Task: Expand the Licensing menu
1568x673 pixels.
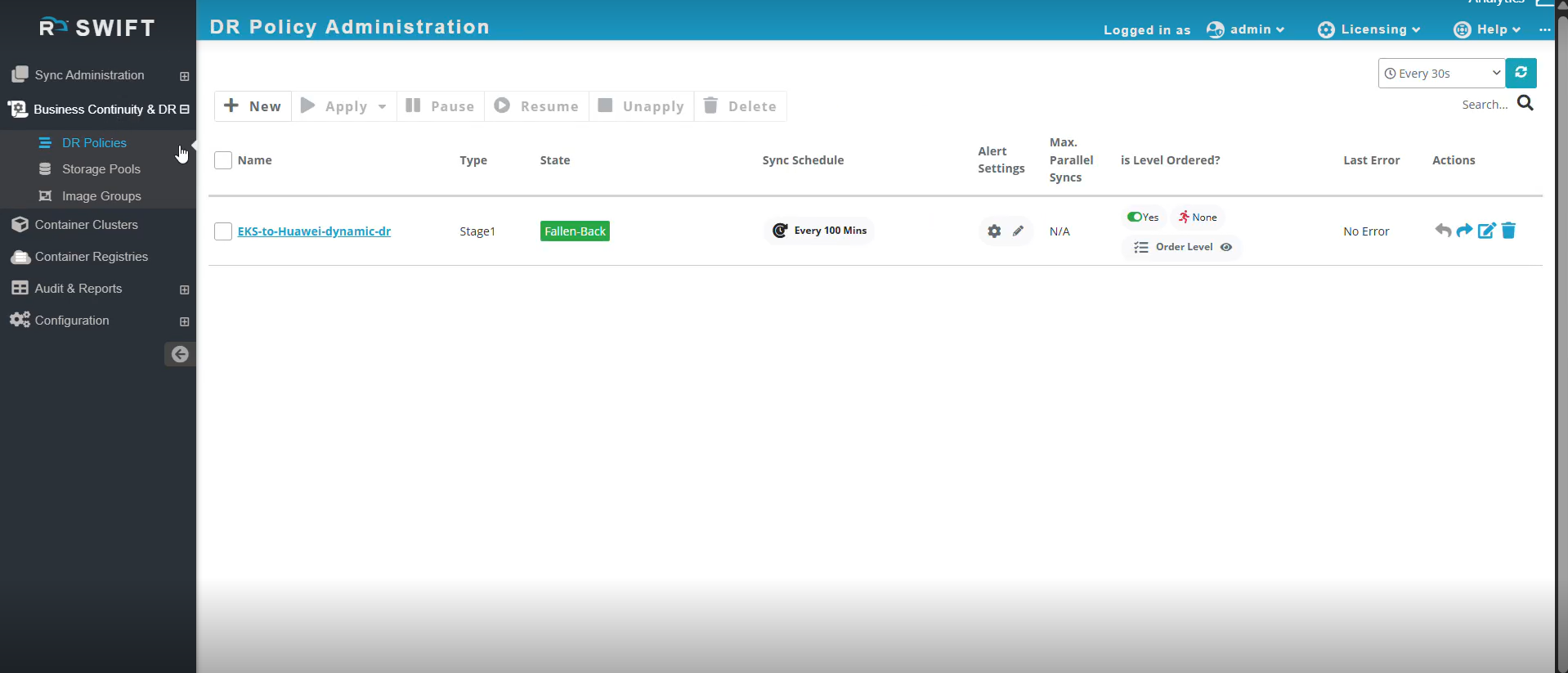Action: point(1369,29)
